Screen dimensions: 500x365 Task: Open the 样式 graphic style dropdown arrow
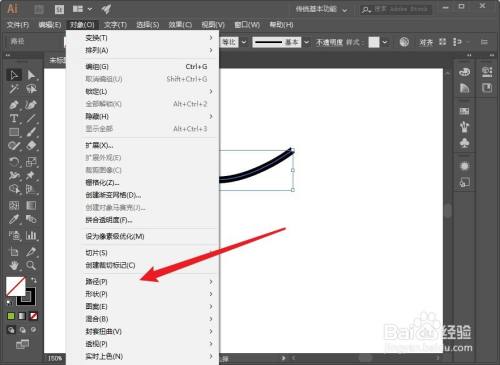385,42
